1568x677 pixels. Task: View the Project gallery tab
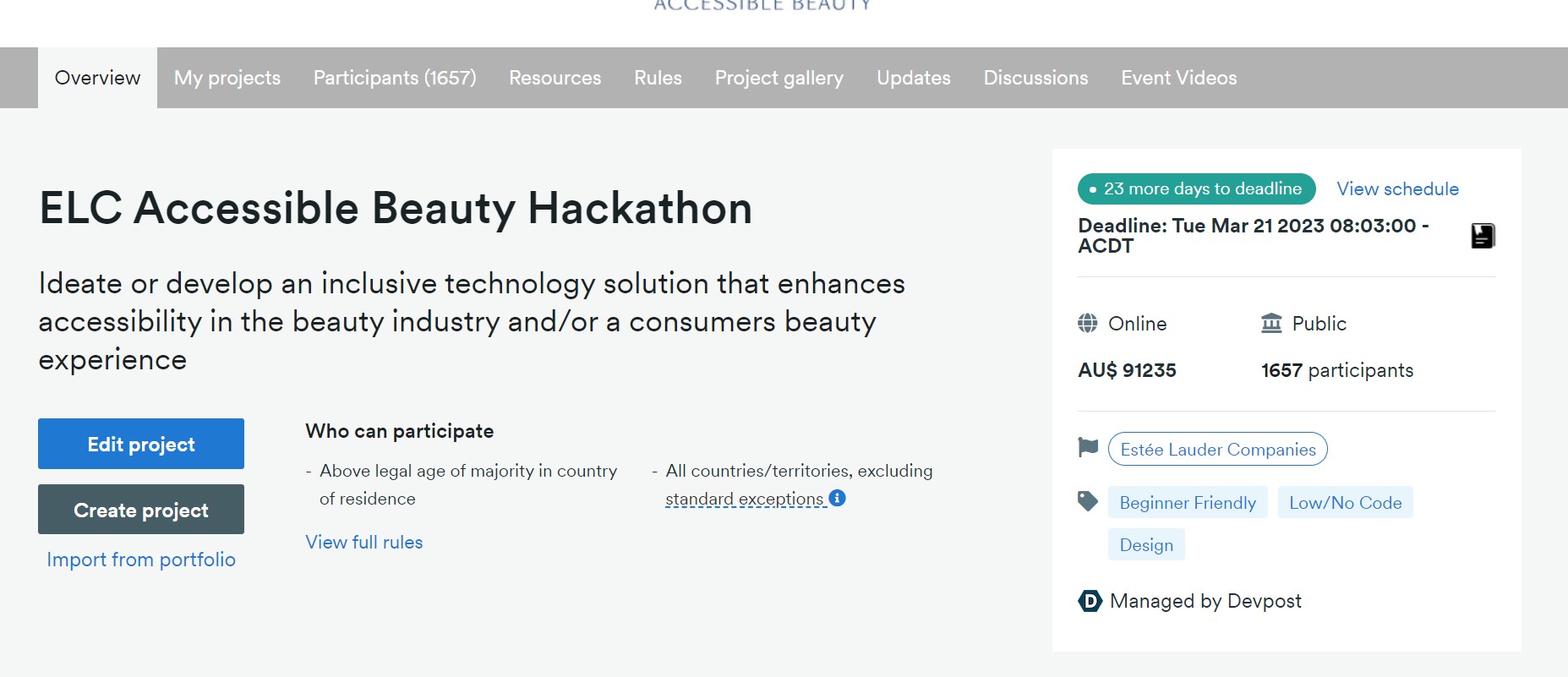[779, 78]
